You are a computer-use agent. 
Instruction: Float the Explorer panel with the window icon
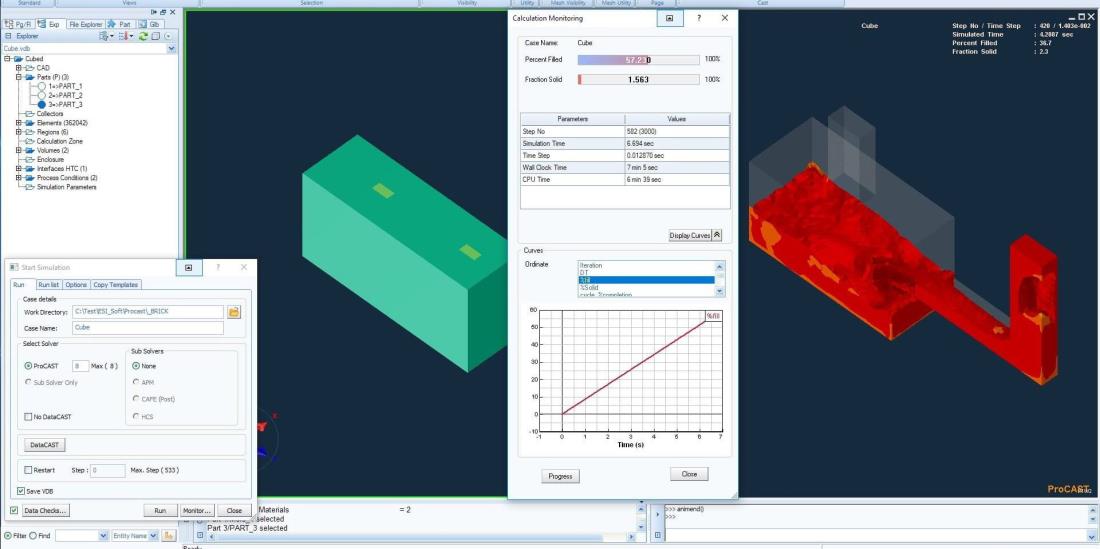pos(163,13)
